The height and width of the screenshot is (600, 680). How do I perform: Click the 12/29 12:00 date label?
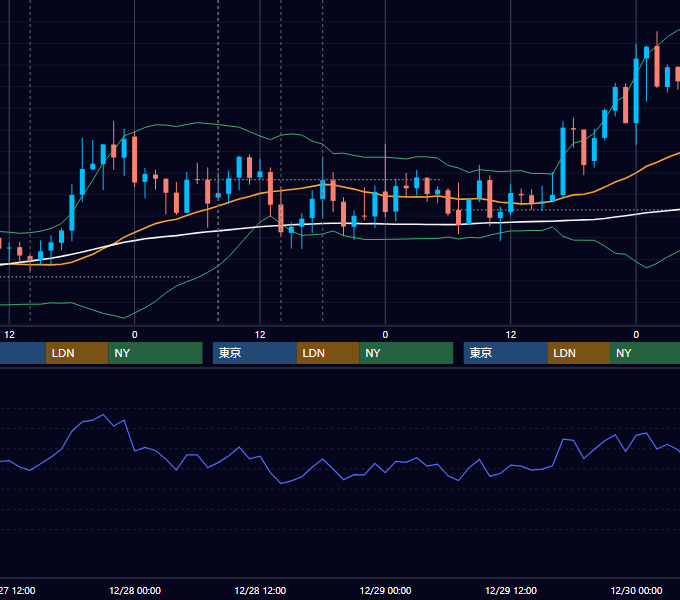tap(511, 590)
